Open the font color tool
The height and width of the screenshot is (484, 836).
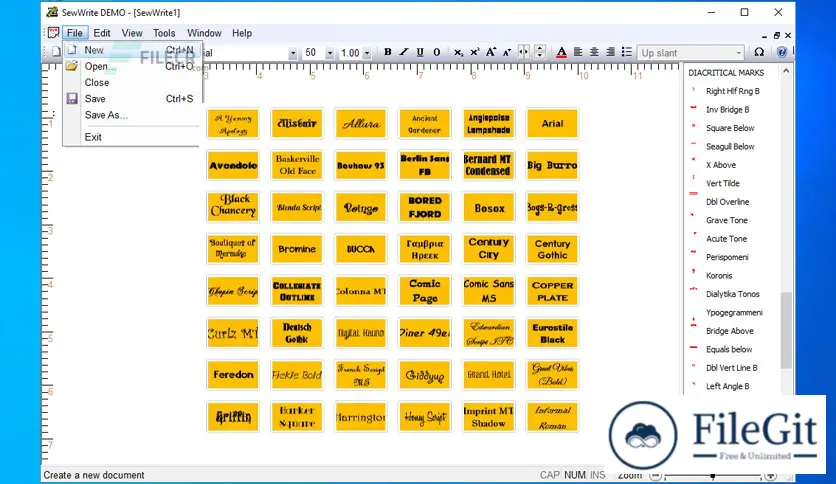point(561,52)
